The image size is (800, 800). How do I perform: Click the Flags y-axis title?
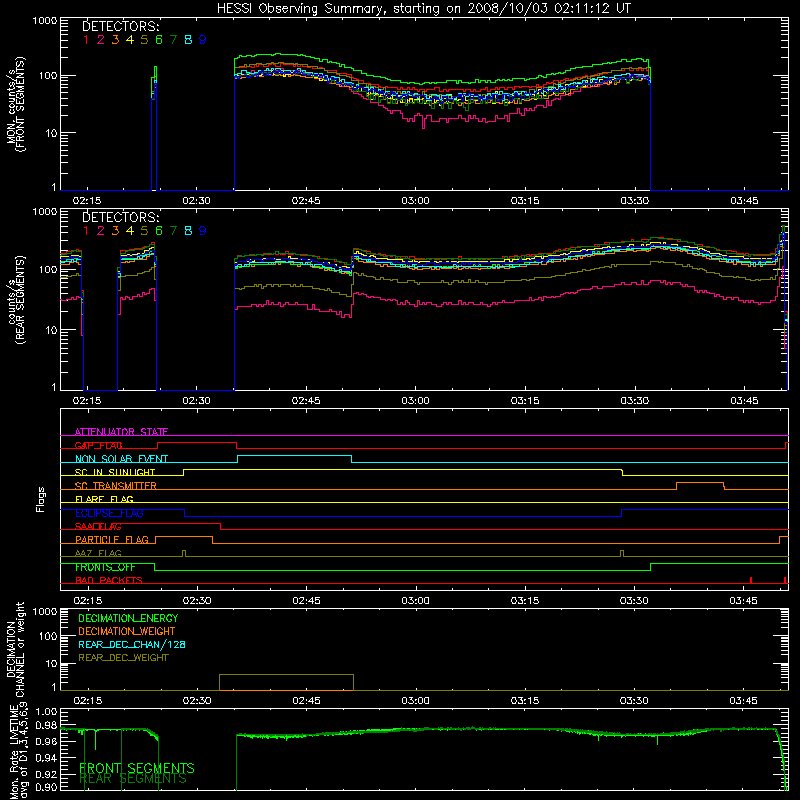41,499
